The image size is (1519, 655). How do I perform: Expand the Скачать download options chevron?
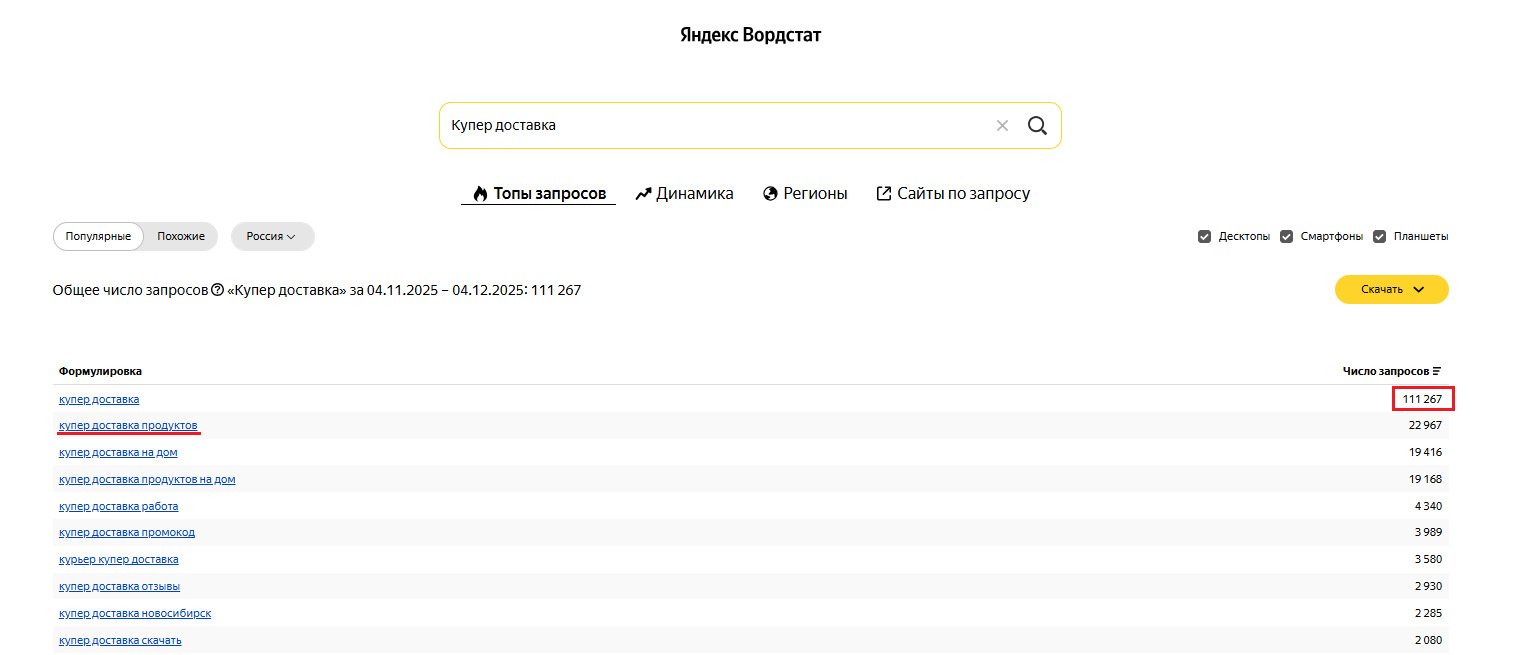click(1417, 289)
